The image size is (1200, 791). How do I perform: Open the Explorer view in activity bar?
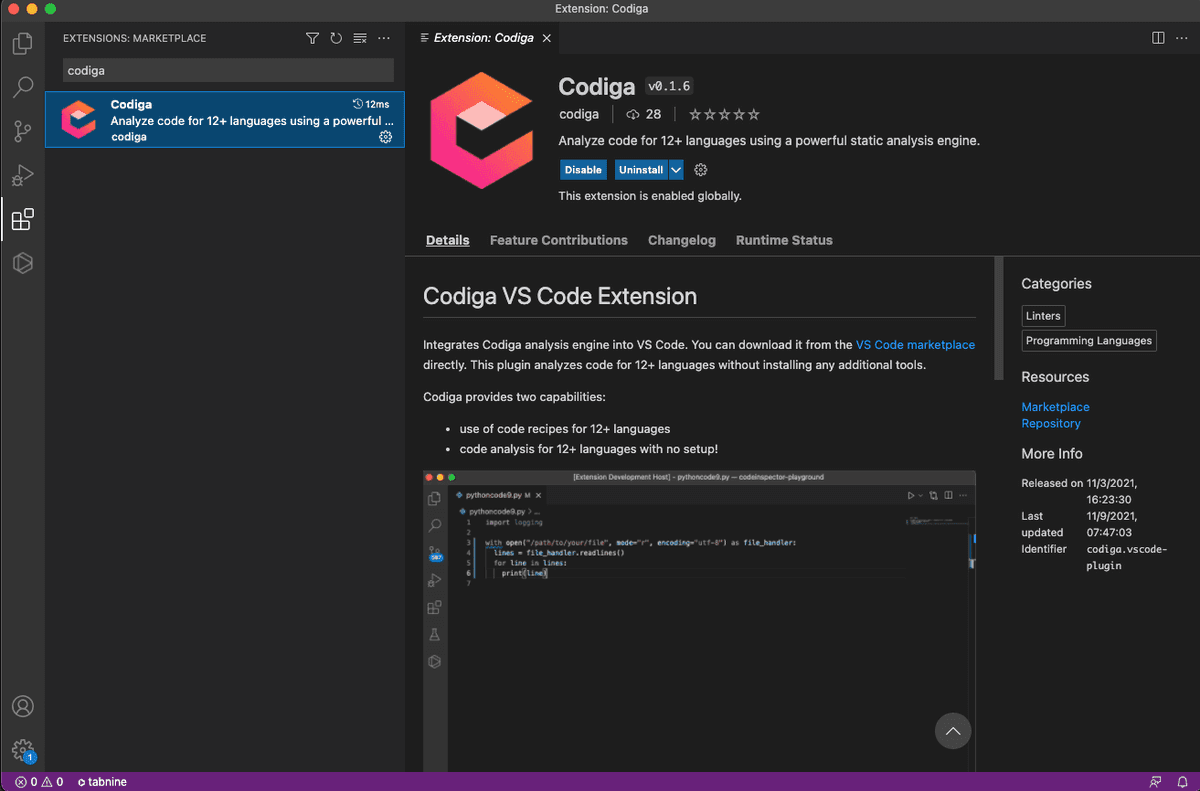coord(22,44)
